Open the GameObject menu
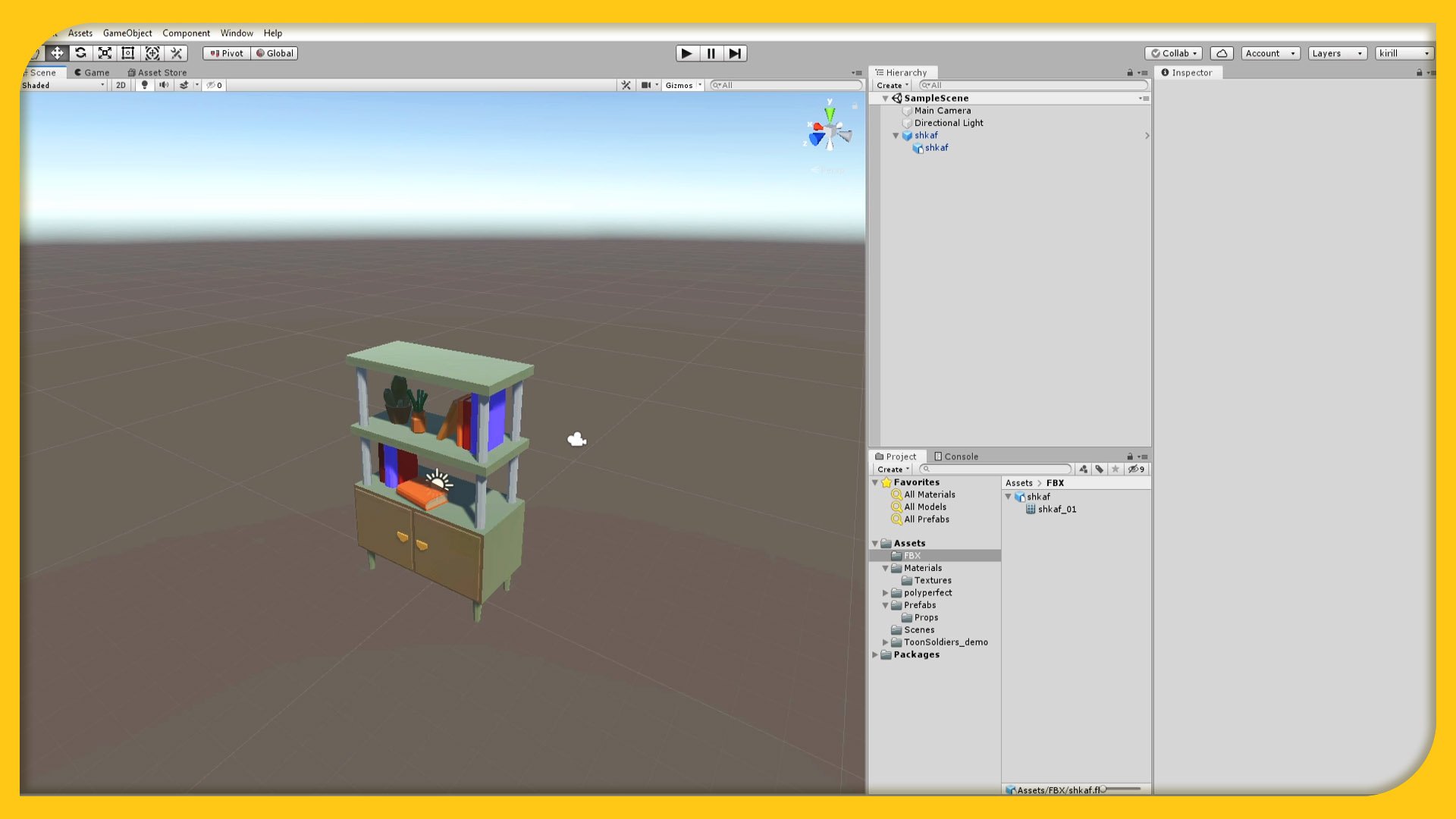1456x819 pixels. coord(127,33)
